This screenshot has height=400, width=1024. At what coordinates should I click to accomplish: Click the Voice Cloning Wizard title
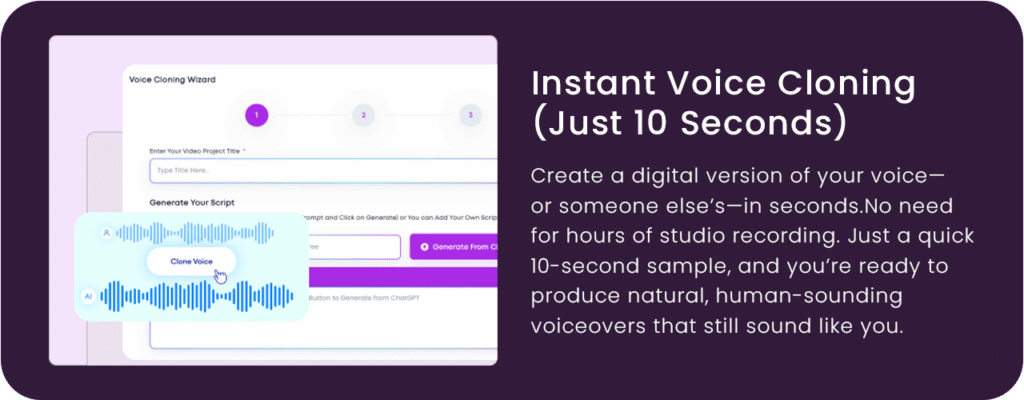[172, 80]
